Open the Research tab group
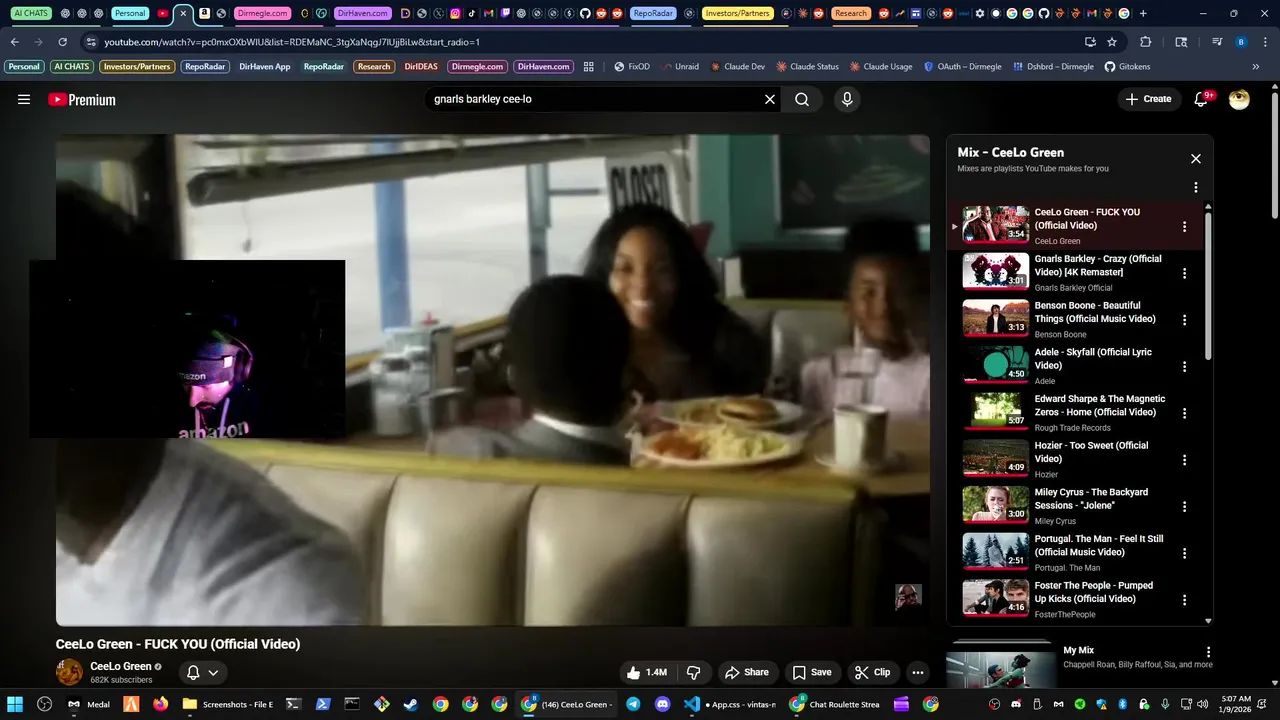 [x=851, y=13]
